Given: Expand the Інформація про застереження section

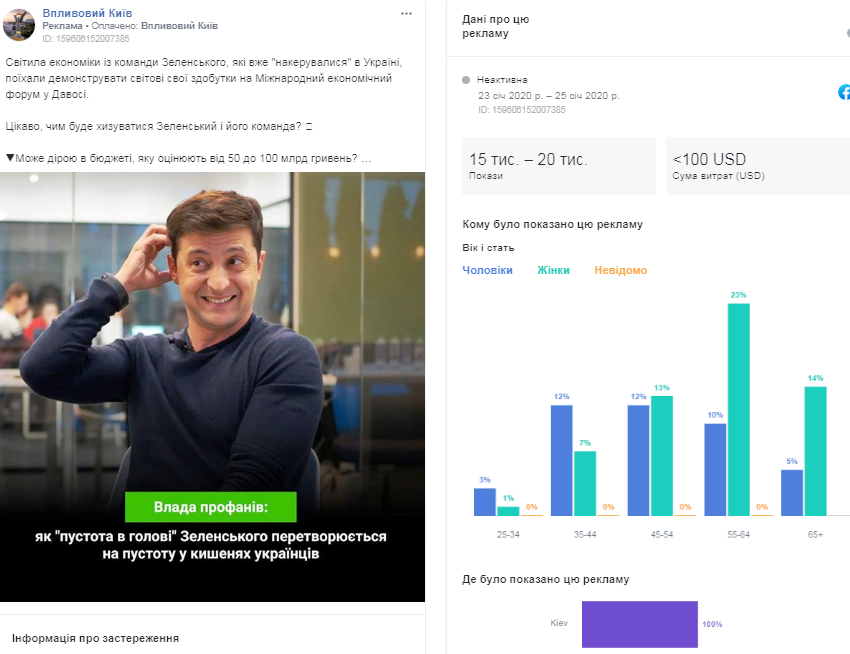Looking at the screenshot, I should tap(95, 637).
